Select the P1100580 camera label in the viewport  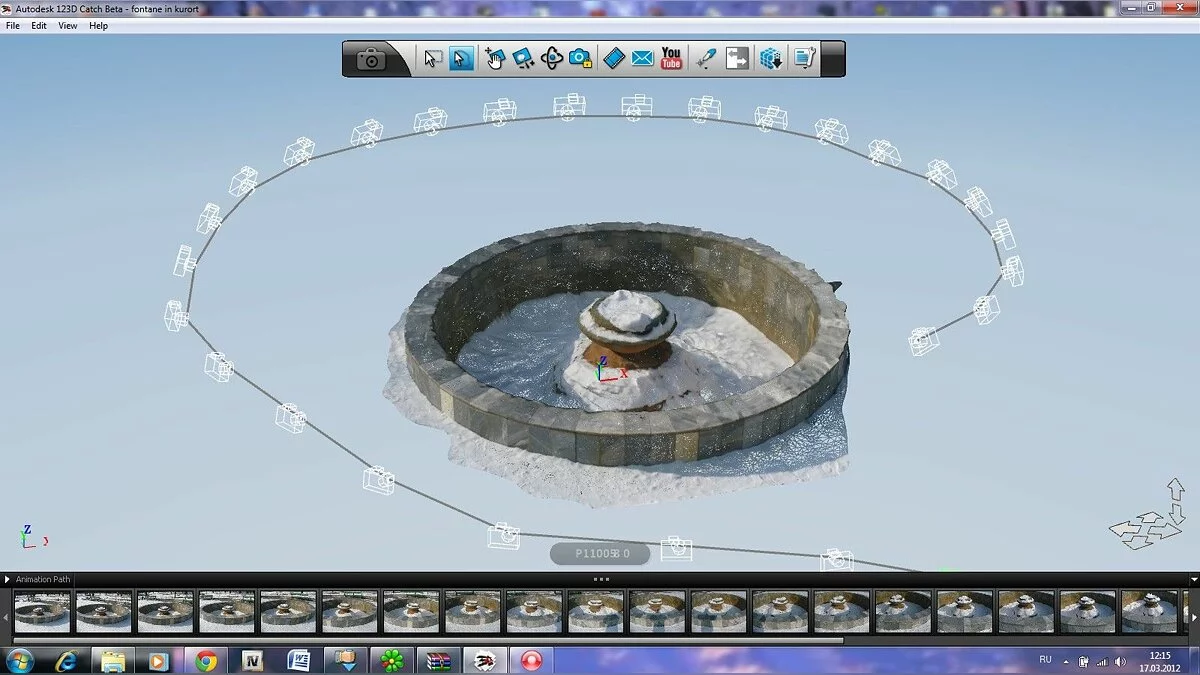(x=598, y=552)
